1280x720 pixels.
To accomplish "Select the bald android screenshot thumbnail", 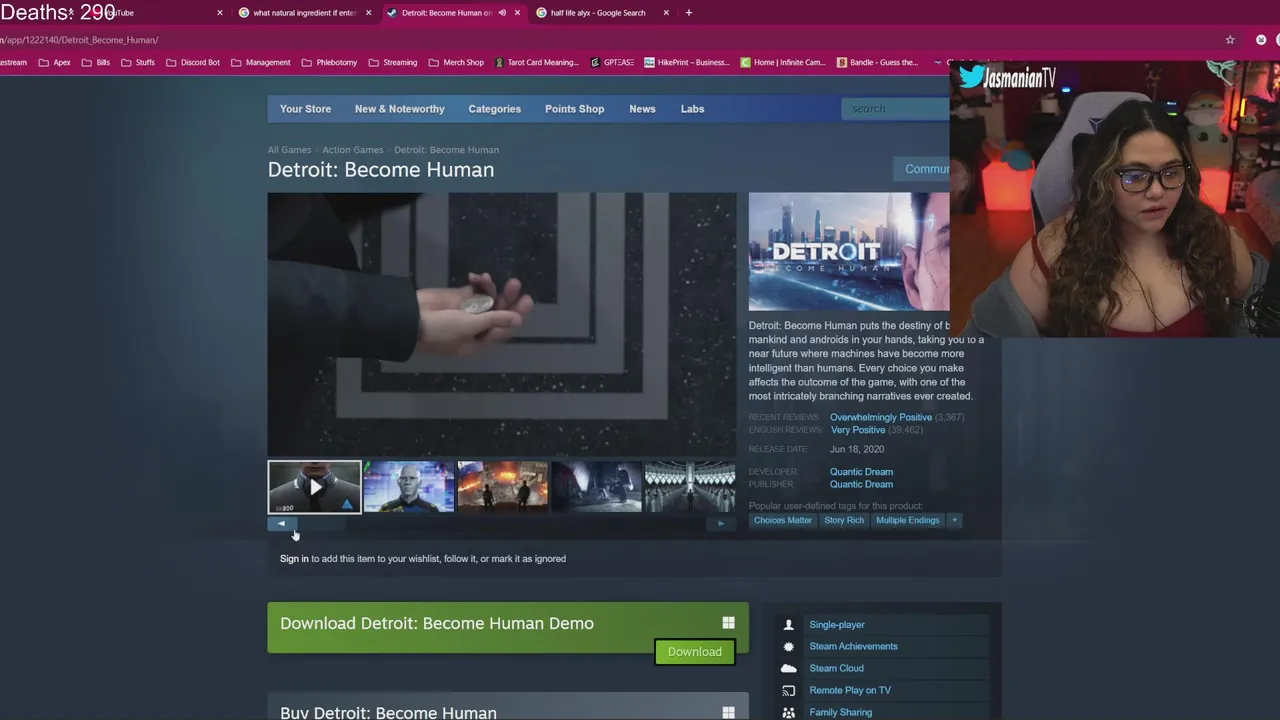I will [x=409, y=487].
